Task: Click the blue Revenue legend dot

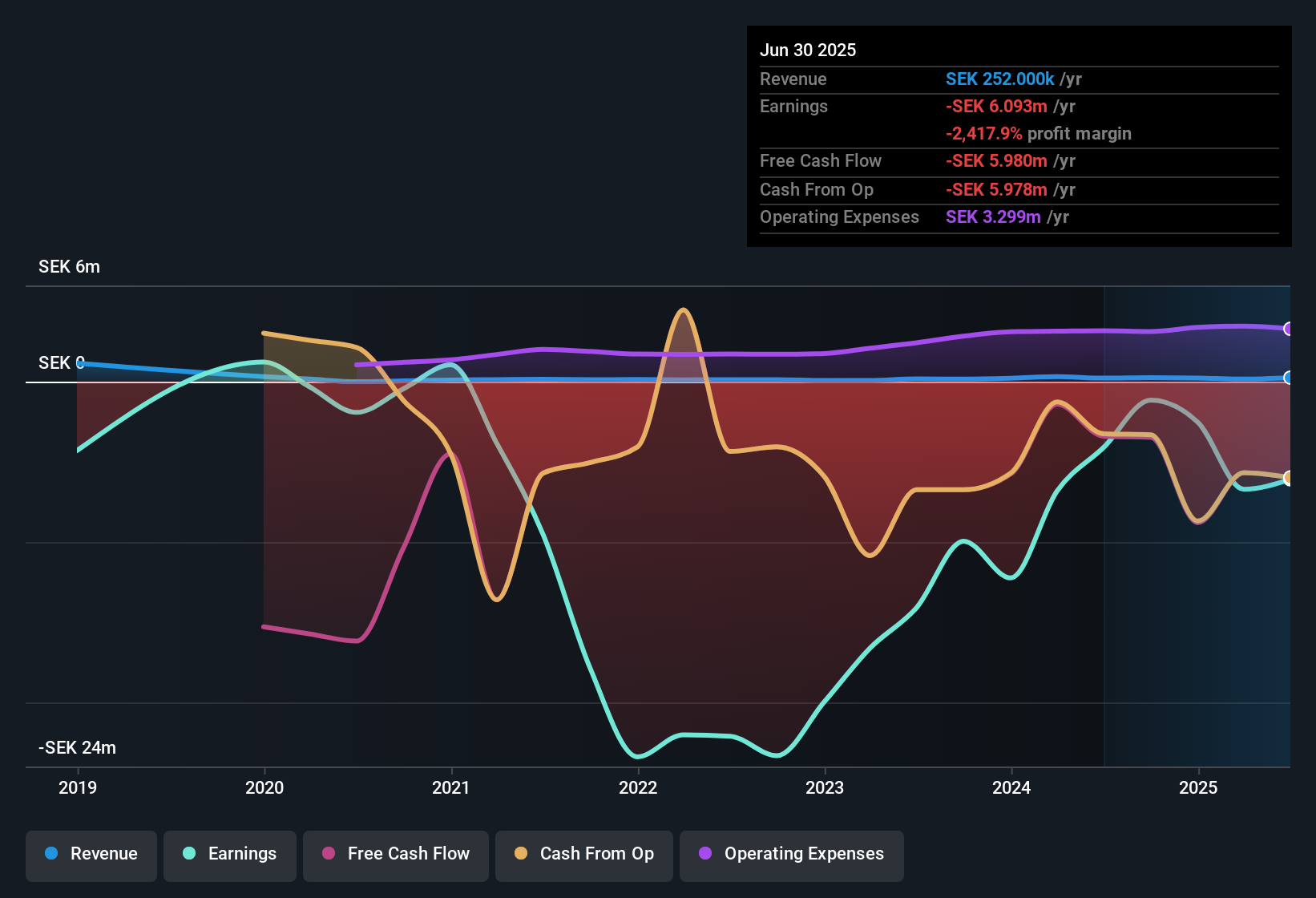Action: click(51, 853)
